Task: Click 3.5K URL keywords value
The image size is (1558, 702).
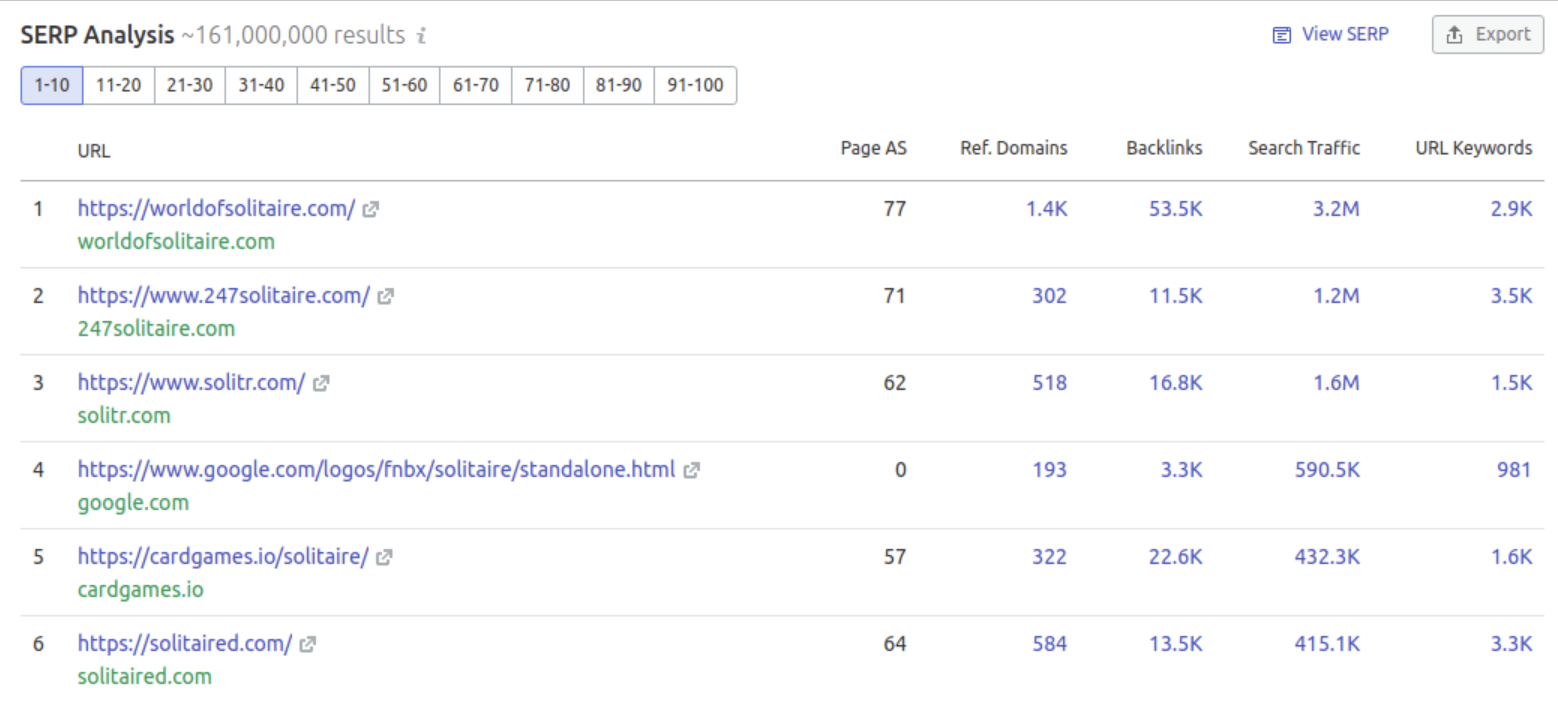Action: pos(1512,296)
